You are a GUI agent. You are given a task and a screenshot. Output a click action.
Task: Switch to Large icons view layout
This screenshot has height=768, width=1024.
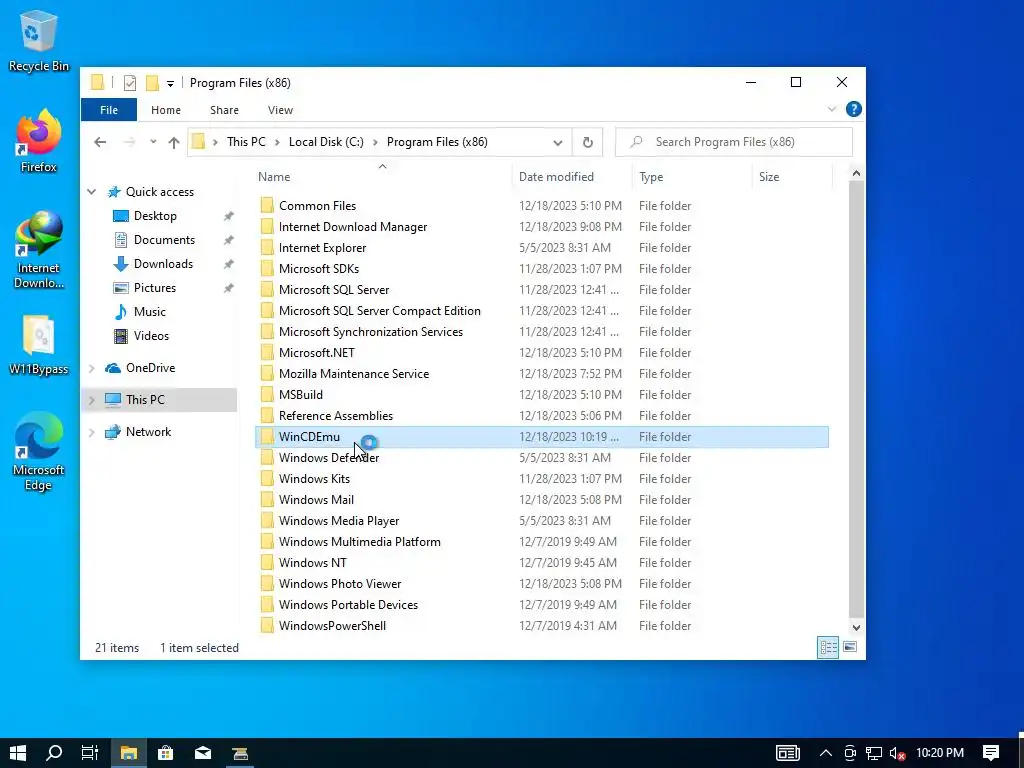850,647
